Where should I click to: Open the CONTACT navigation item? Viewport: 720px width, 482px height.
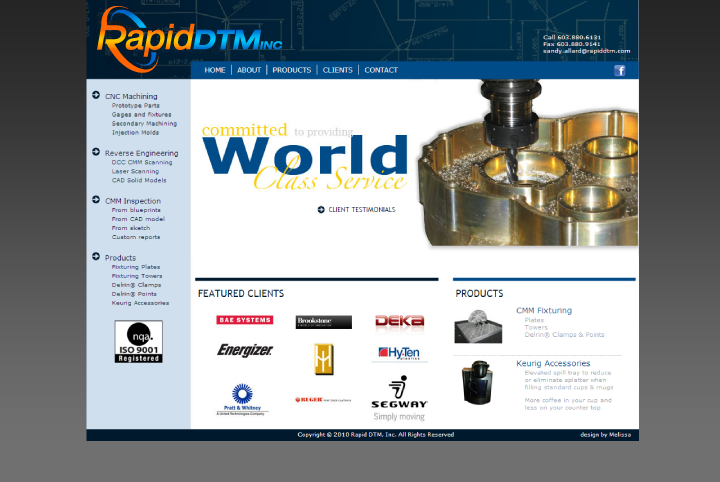(381, 70)
